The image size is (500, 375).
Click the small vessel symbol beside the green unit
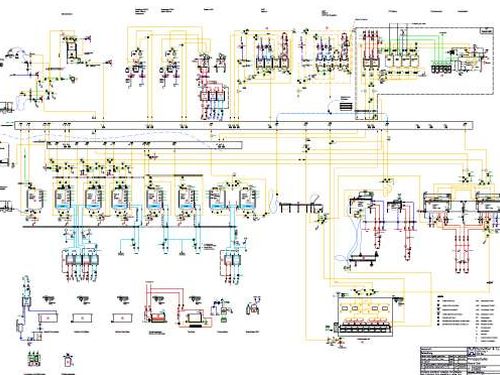pos(68,361)
